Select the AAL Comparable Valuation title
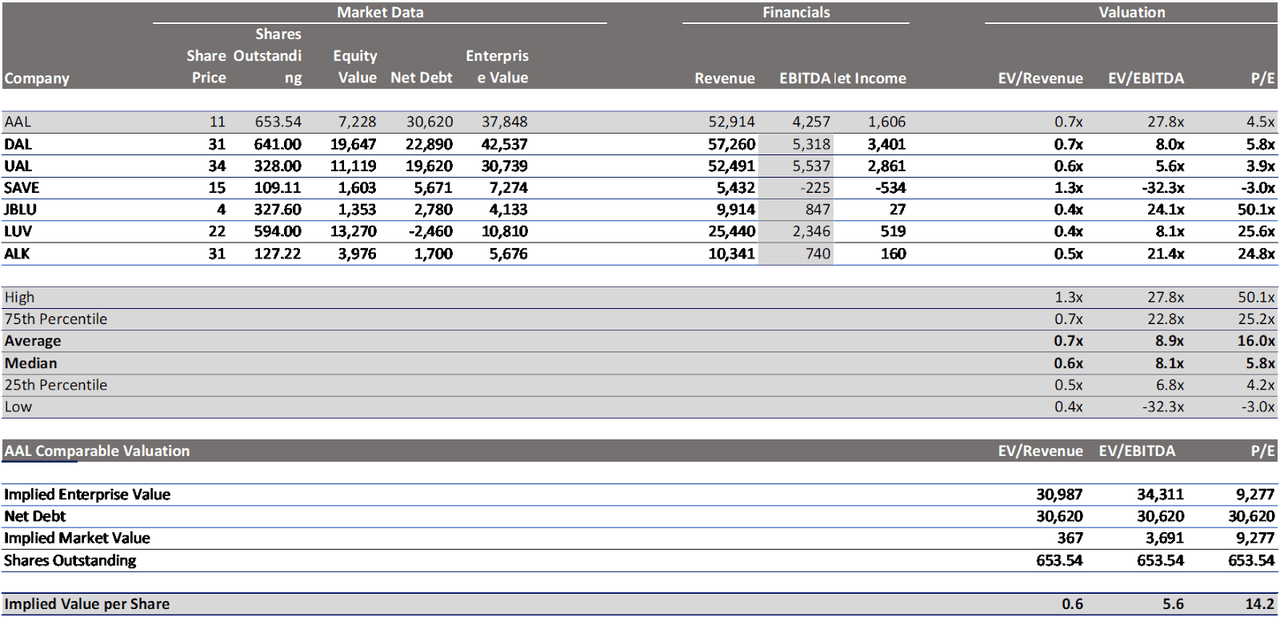The height and width of the screenshot is (617, 1280). (x=97, y=451)
